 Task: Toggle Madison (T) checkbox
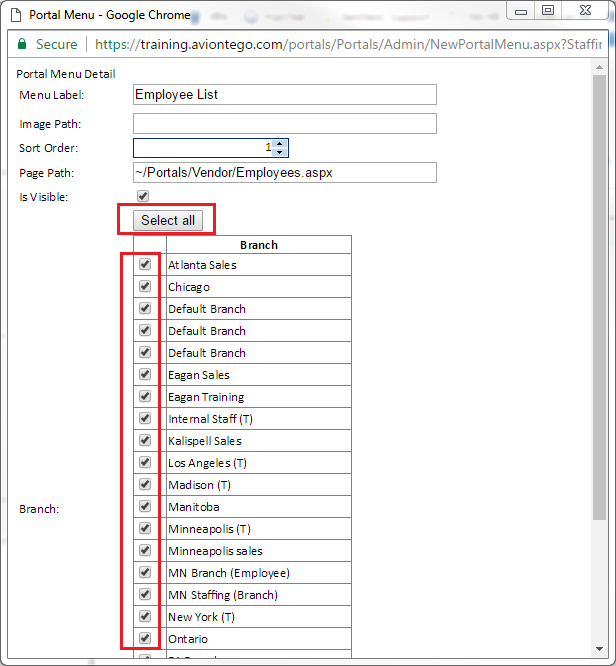coord(145,484)
